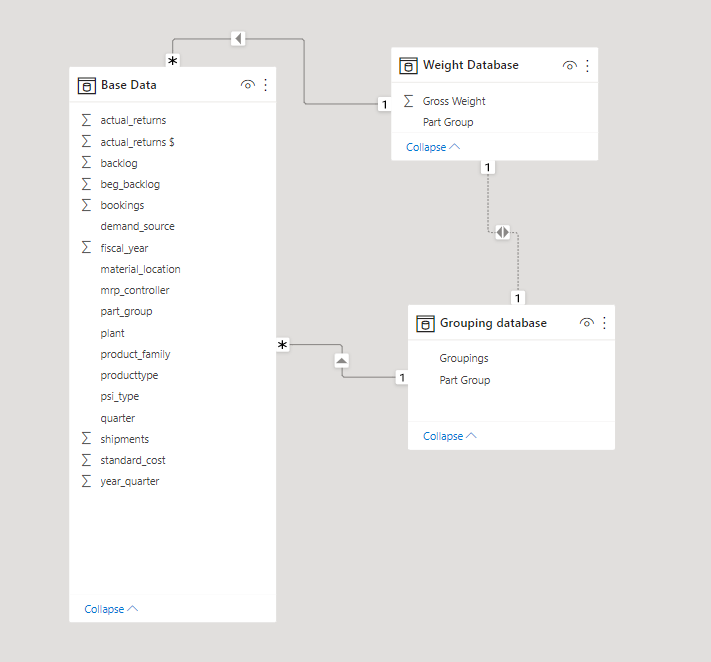711x662 pixels.
Task: Click the sigma icon next to shipments
Action: (86, 438)
